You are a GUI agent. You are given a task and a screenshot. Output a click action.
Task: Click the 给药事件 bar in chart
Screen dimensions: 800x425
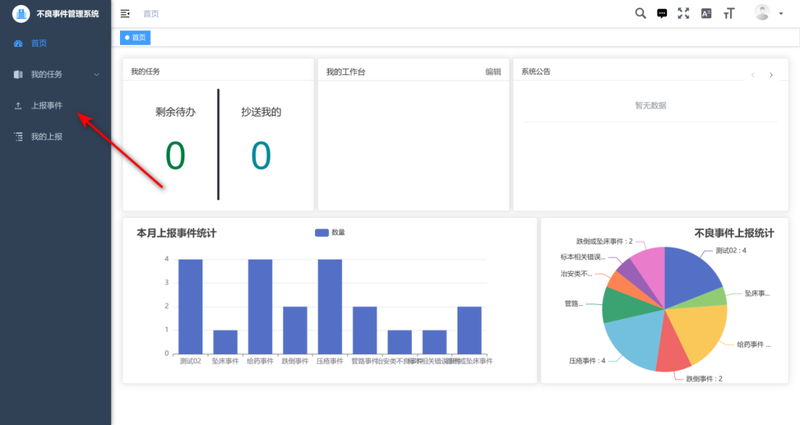click(x=260, y=307)
